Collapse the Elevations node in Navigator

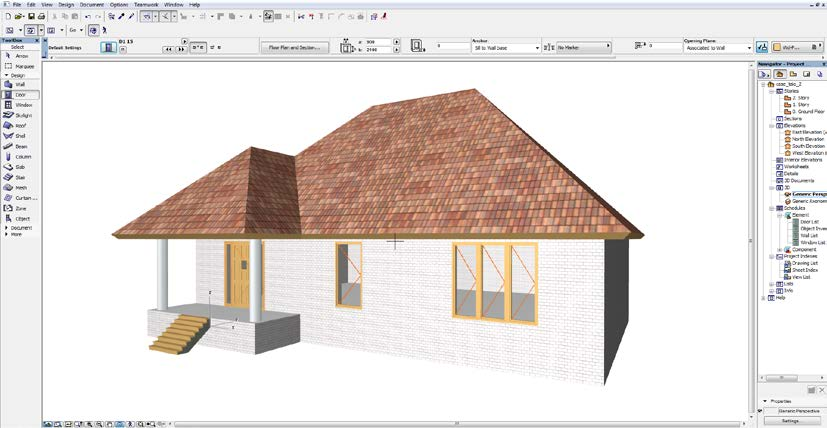(x=771, y=126)
